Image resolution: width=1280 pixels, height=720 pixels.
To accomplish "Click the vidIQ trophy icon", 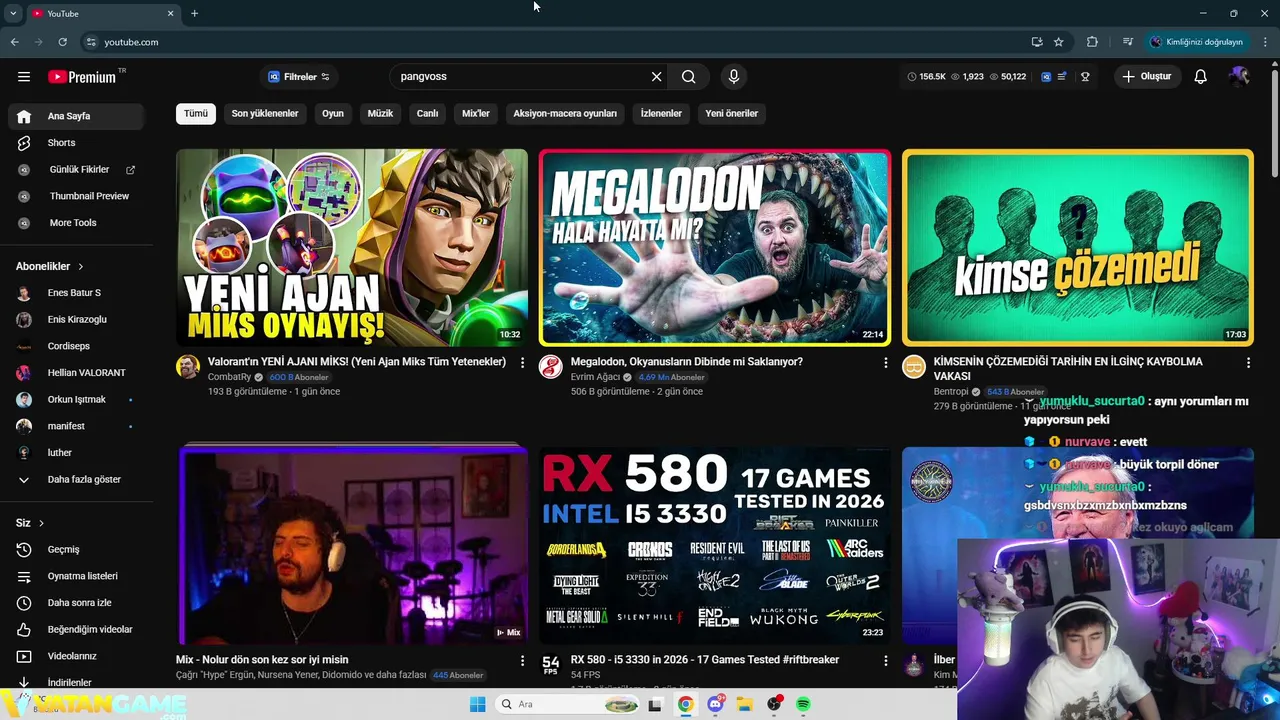I will click(1085, 77).
